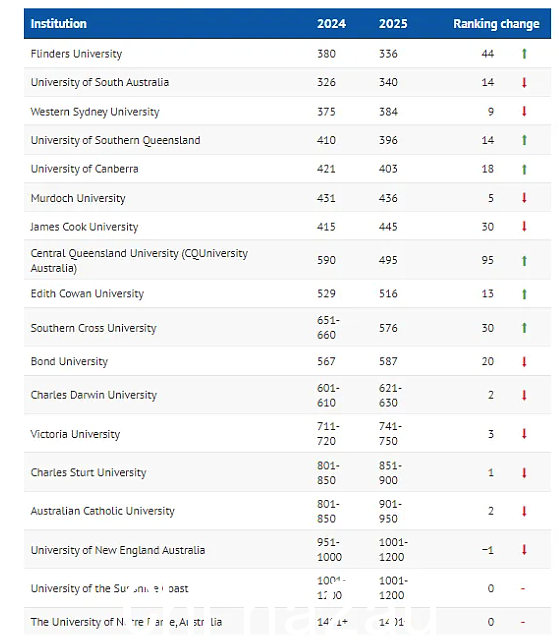Click the red down arrow for University of South Australia
This screenshot has height=640, width=559.
point(524,82)
